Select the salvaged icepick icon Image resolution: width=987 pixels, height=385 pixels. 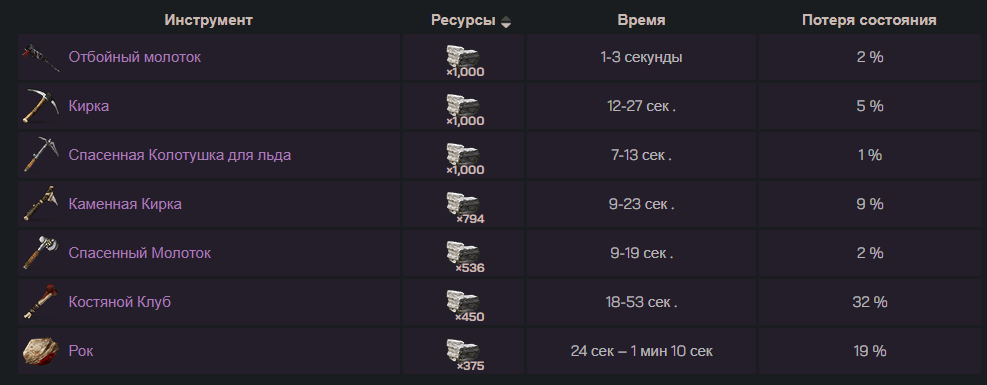42,155
